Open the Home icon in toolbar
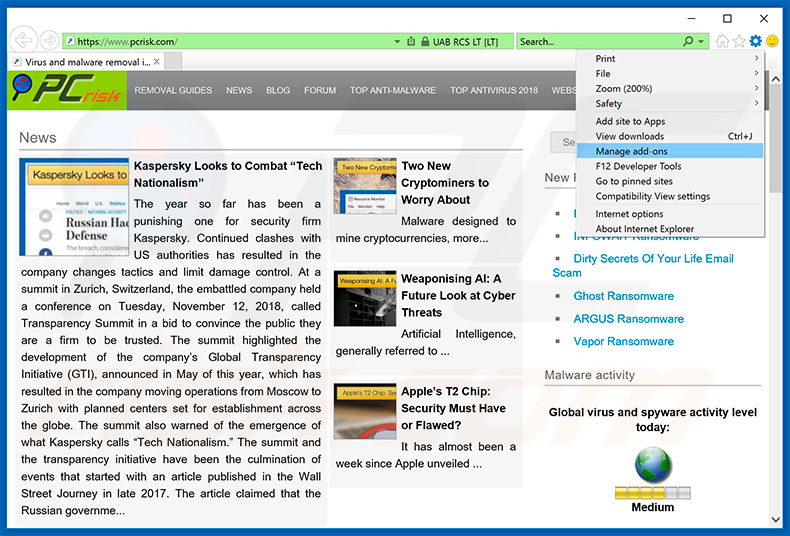The height and width of the screenshot is (536, 790). point(722,41)
